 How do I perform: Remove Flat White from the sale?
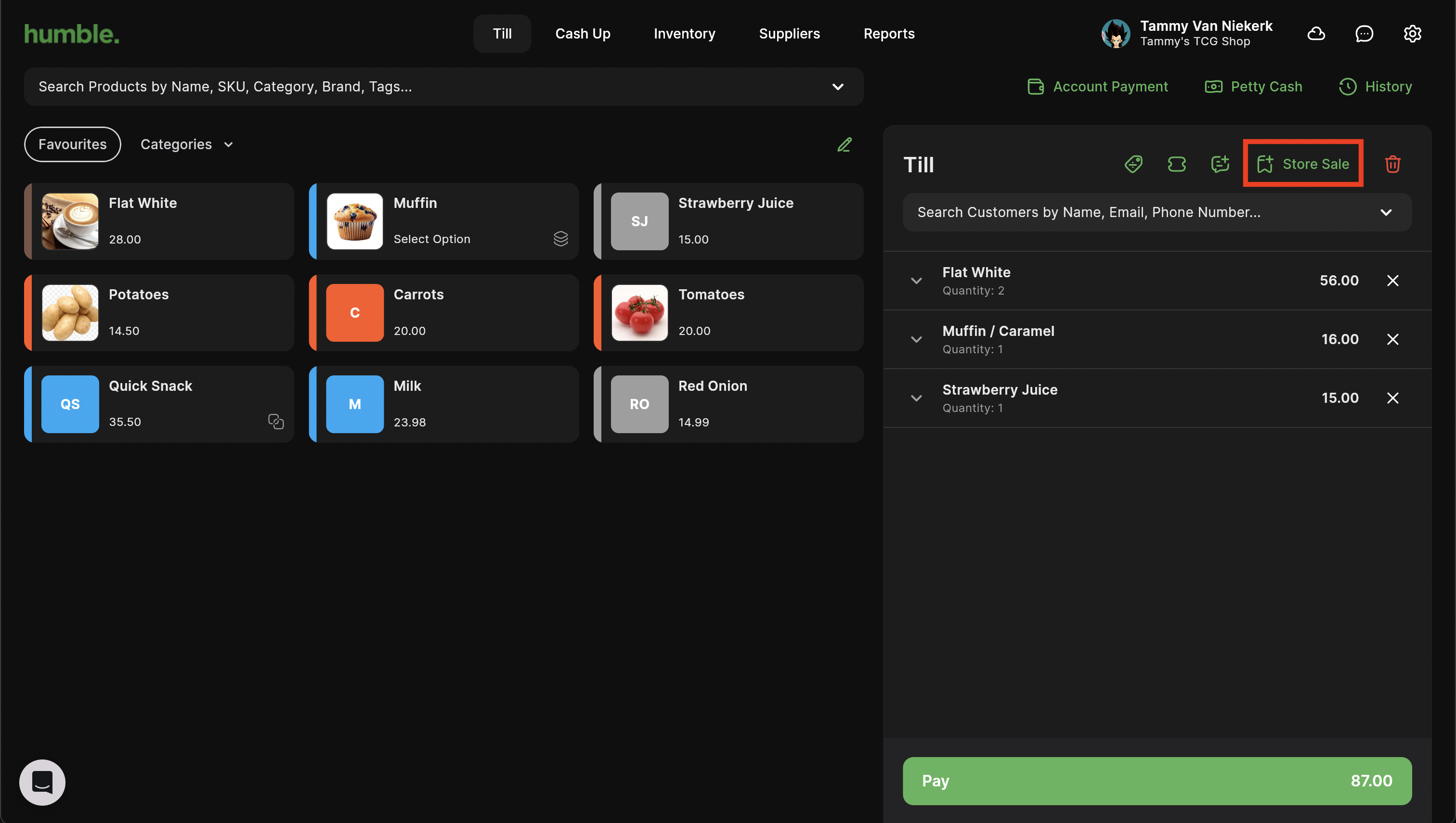click(x=1392, y=281)
